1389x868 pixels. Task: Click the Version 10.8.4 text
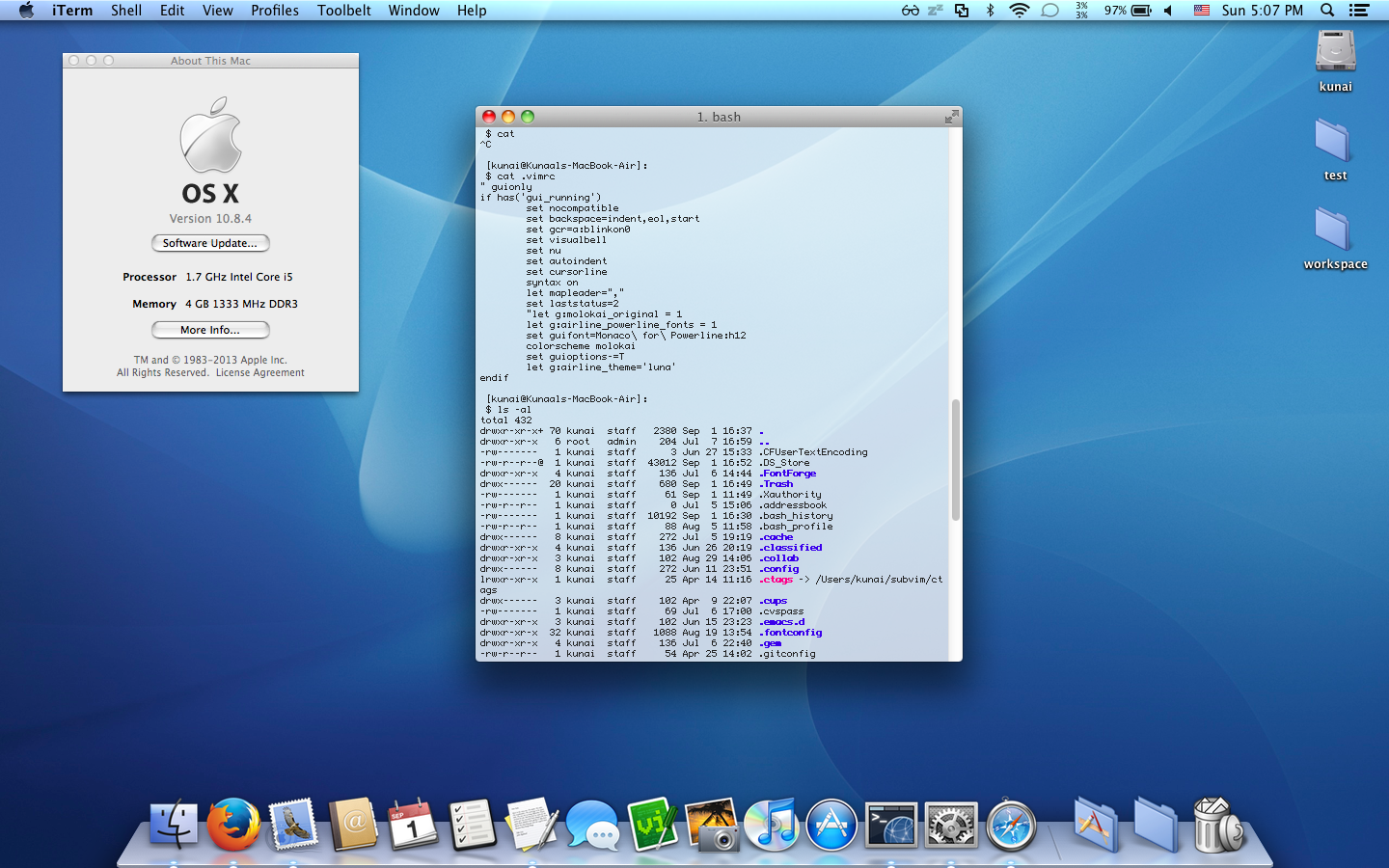[x=210, y=219]
